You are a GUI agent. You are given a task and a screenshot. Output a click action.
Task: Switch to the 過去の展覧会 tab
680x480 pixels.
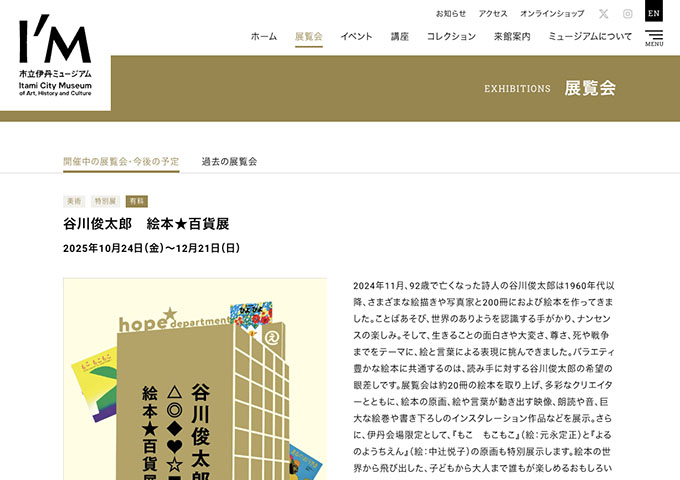pyautogui.click(x=229, y=161)
